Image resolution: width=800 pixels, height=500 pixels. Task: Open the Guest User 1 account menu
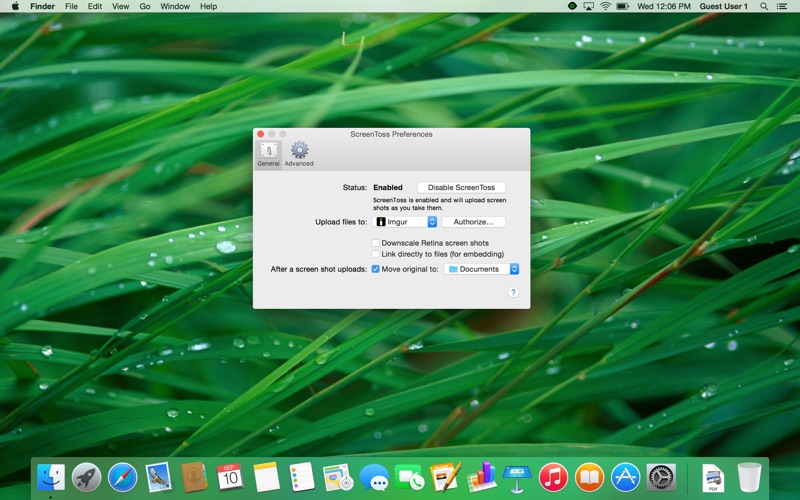pos(723,6)
